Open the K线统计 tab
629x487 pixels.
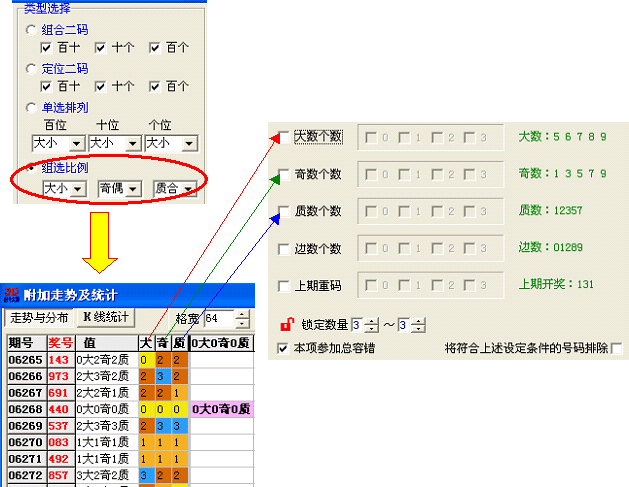tap(106, 319)
